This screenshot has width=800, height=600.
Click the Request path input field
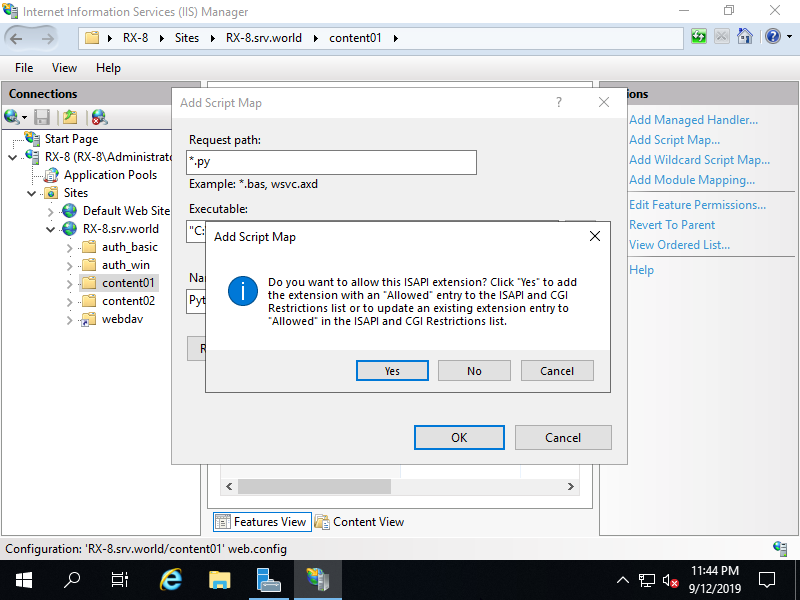coord(332,162)
